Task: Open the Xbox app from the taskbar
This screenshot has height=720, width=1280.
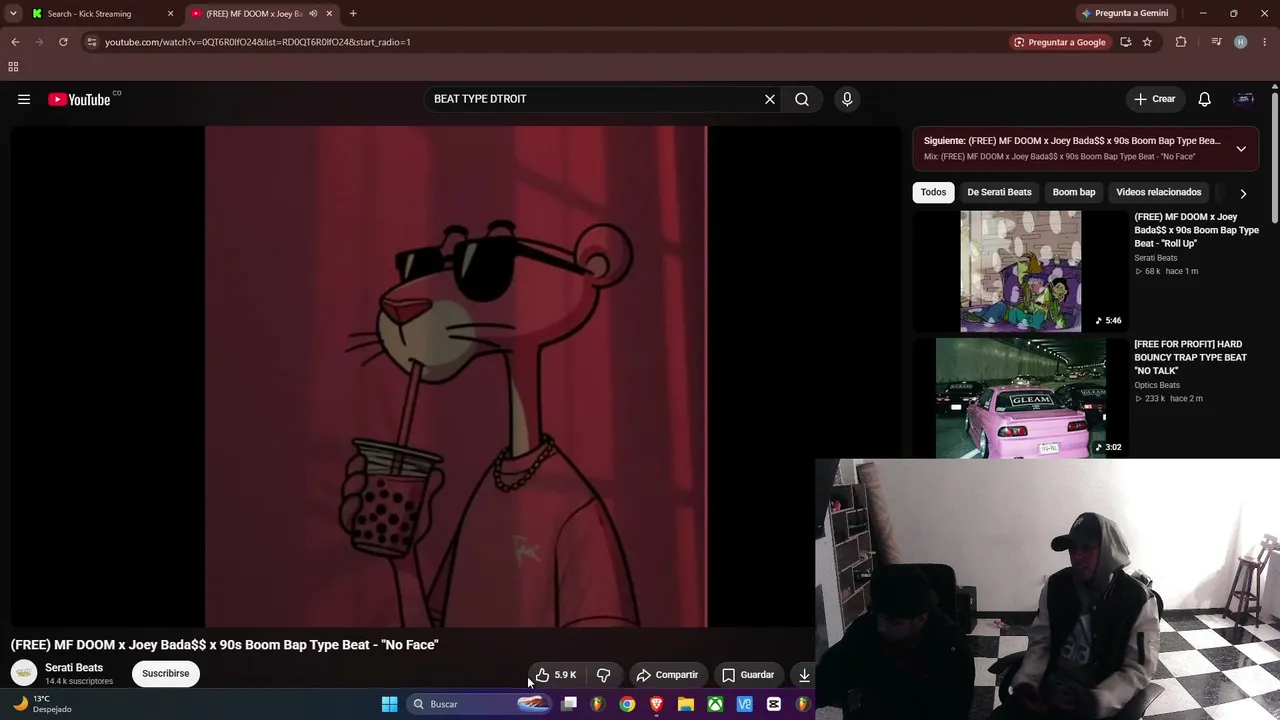Action: (x=715, y=704)
